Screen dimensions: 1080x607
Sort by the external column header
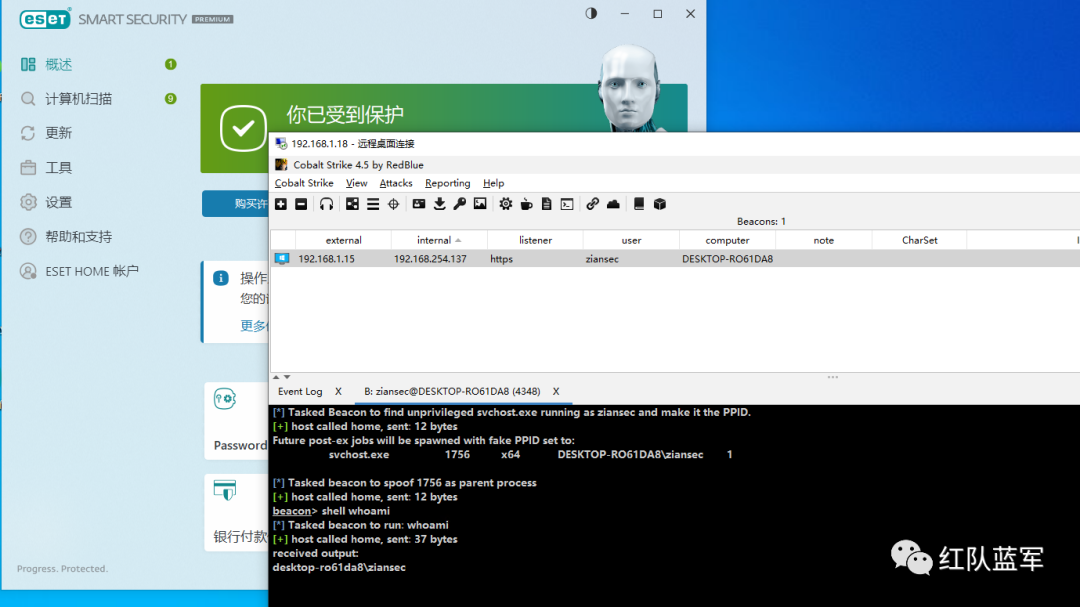coord(343,240)
